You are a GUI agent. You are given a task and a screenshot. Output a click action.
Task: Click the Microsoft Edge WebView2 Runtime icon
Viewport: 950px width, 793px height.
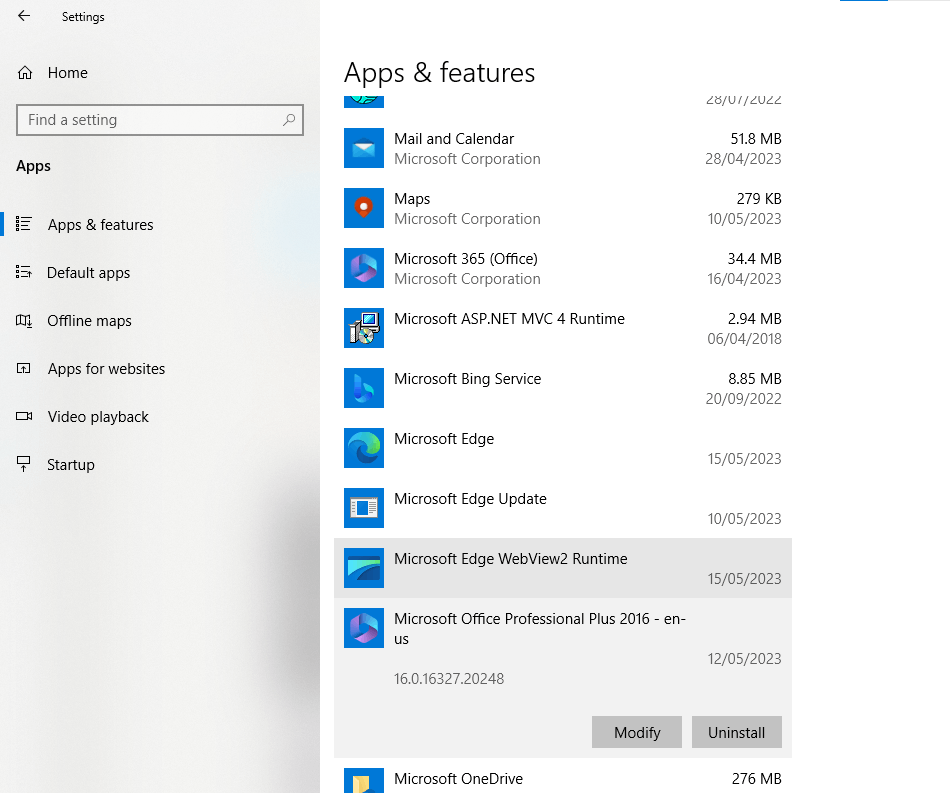pyautogui.click(x=364, y=568)
